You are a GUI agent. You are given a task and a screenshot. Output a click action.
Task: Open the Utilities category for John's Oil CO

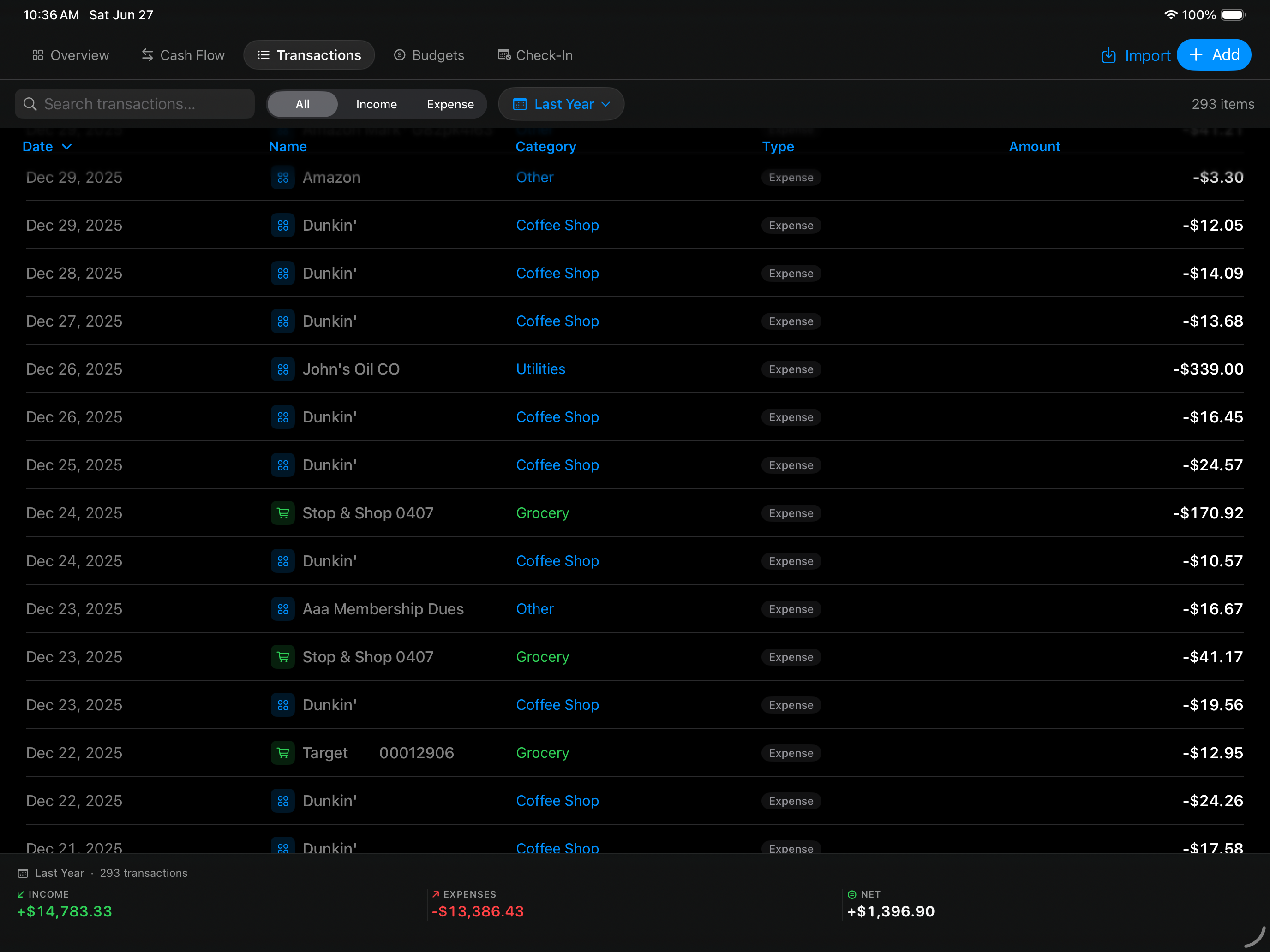[x=540, y=369]
